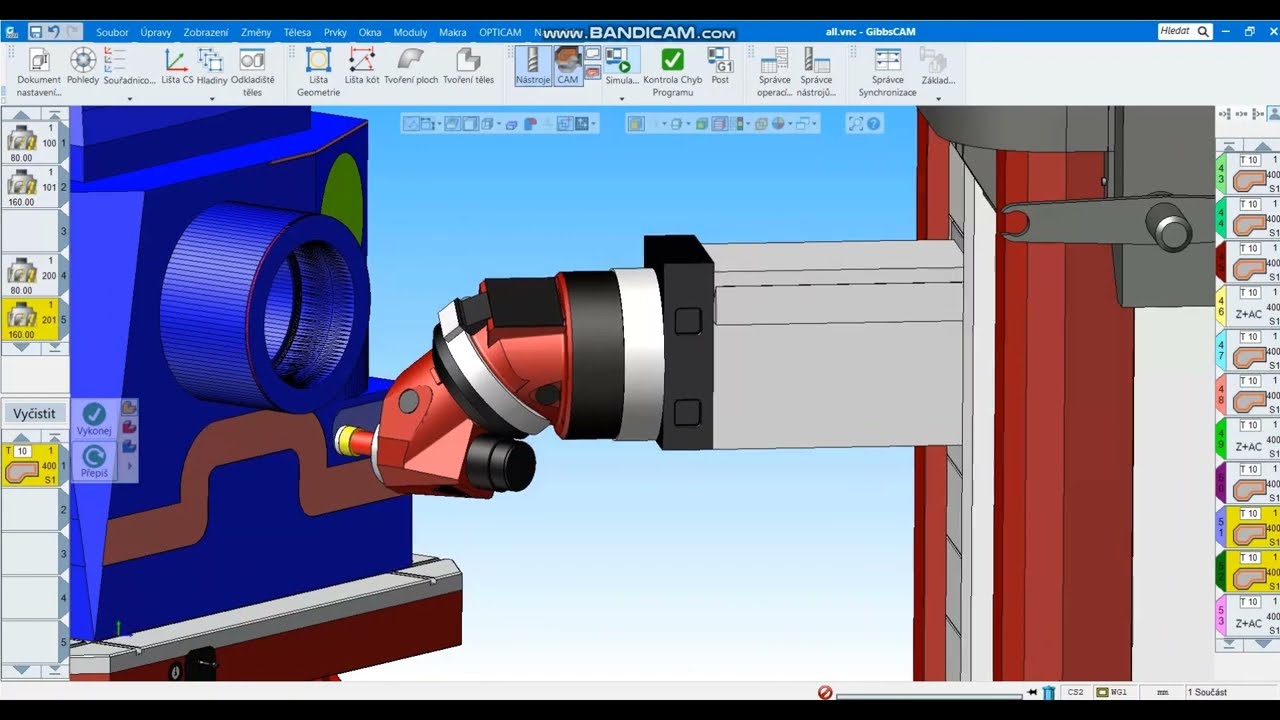This screenshot has height=720, width=1280.
Task: Open the Post processor dialog
Action: tap(720, 66)
